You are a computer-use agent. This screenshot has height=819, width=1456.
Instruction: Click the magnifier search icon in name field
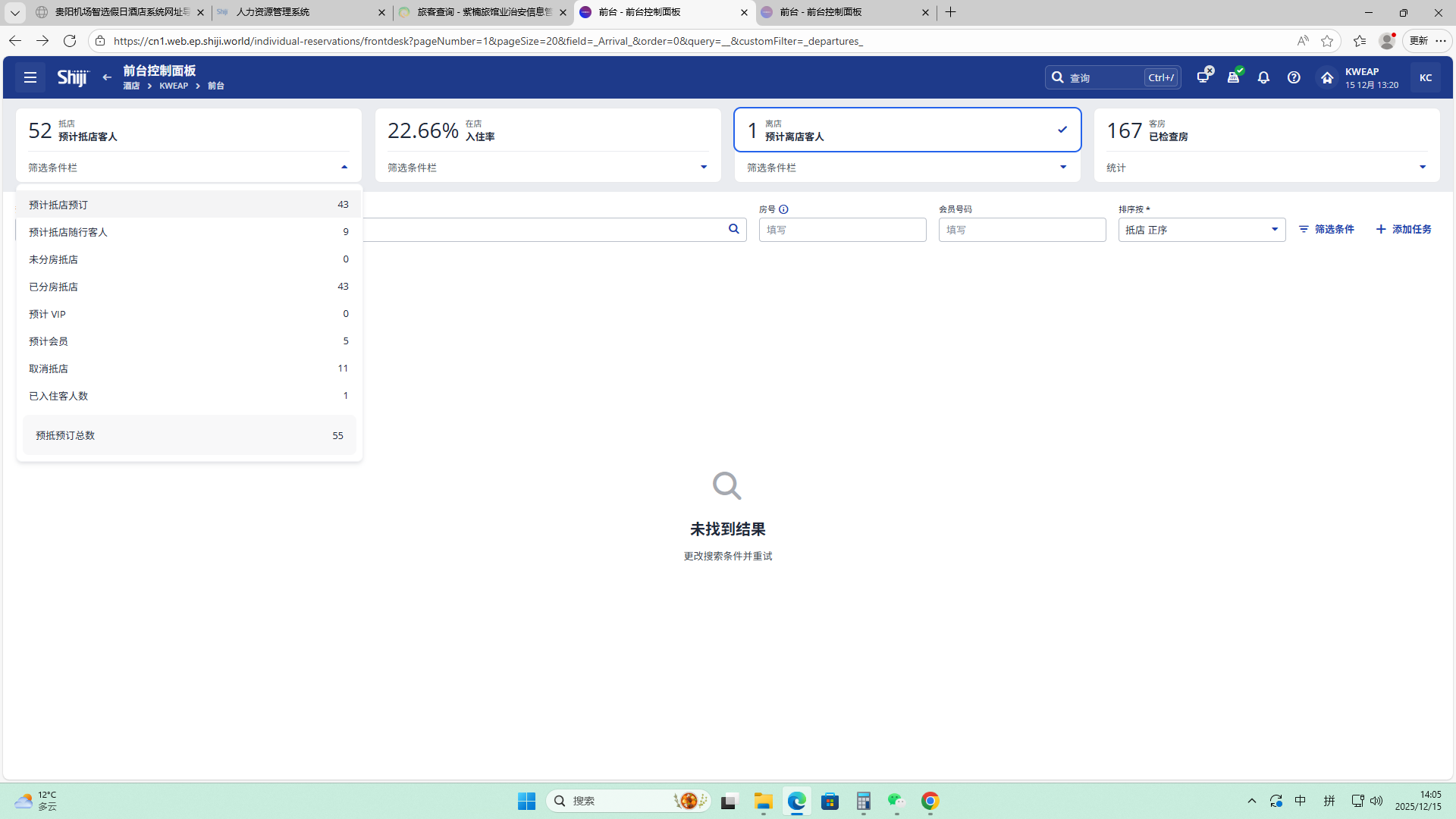pyautogui.click(x=733, y=229)
